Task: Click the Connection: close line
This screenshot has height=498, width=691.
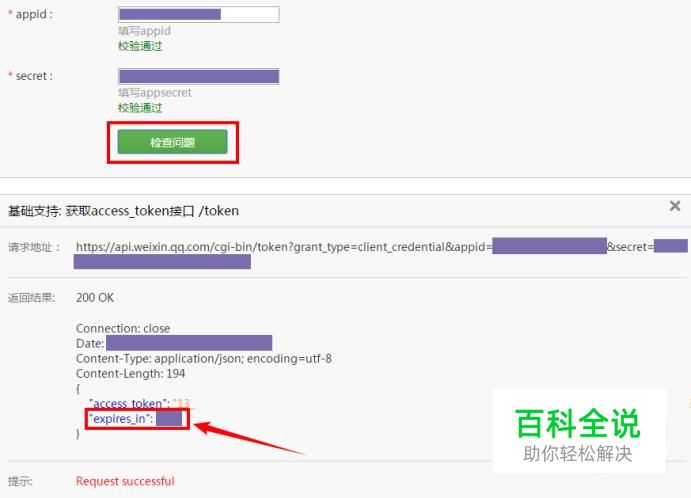Action: click(x=123, y=328)
